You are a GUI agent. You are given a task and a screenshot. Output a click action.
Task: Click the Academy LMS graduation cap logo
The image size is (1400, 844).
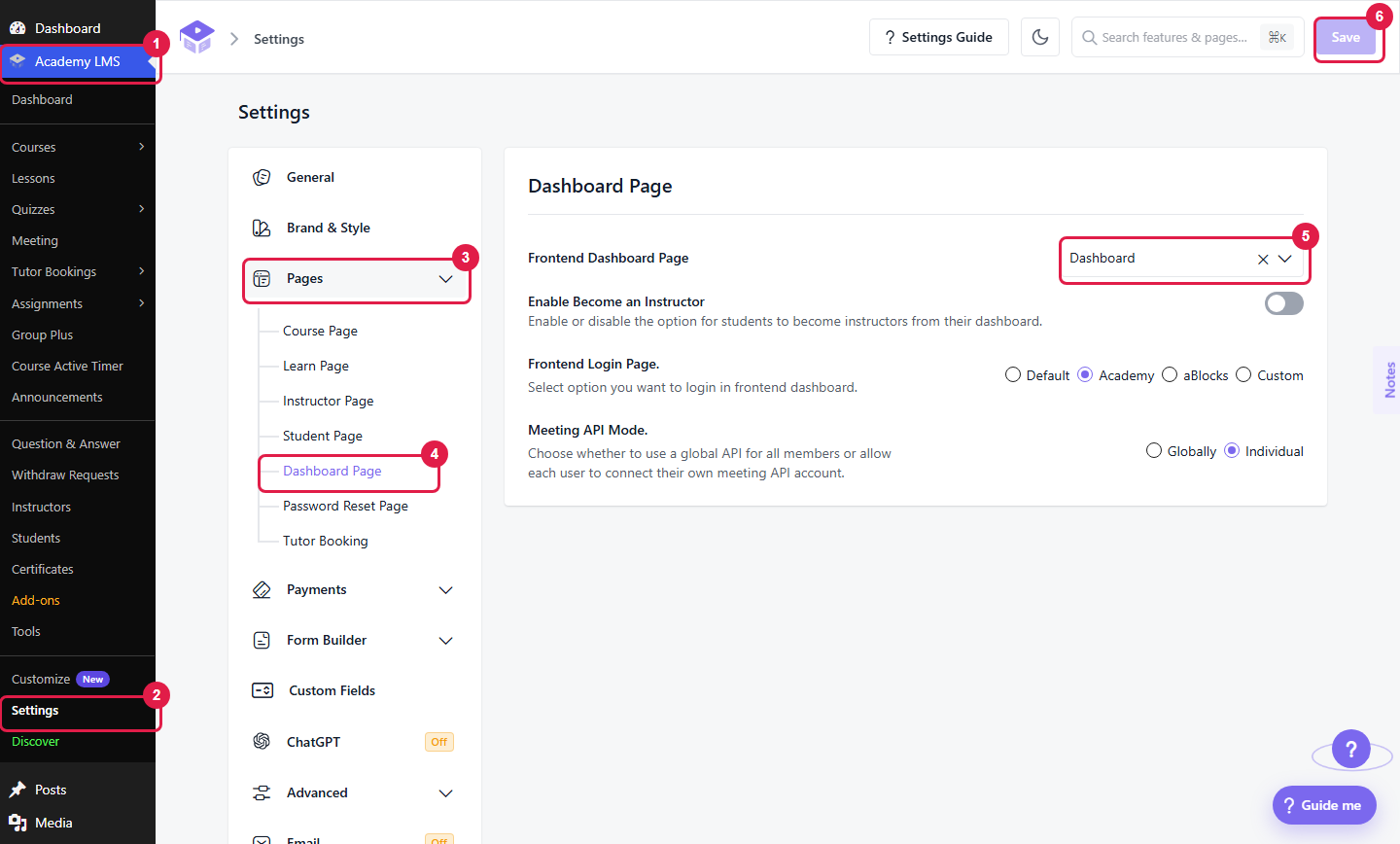click(196, 37)
